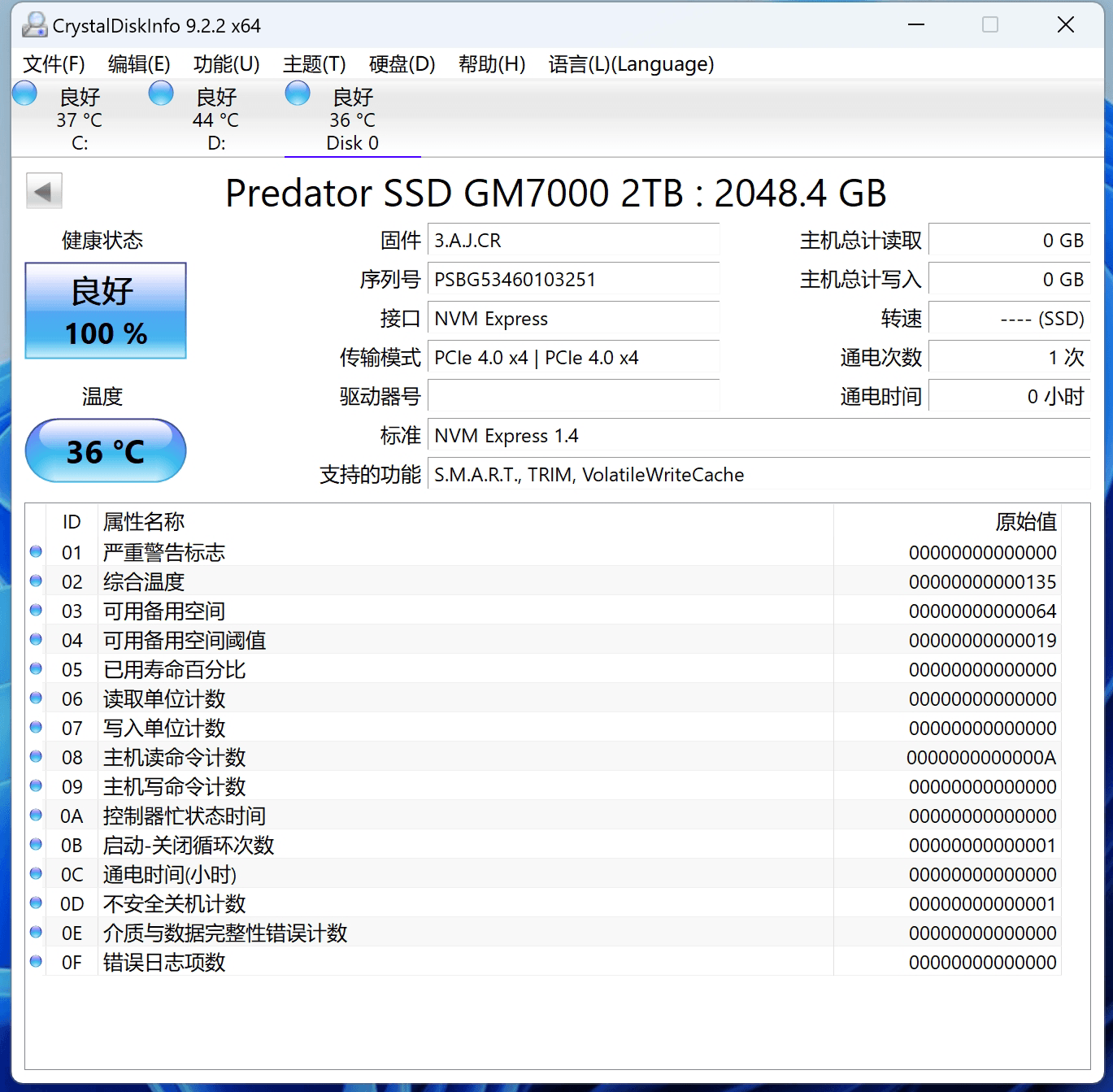Click the 接口 field NVM Express

[x=573, y=319]
